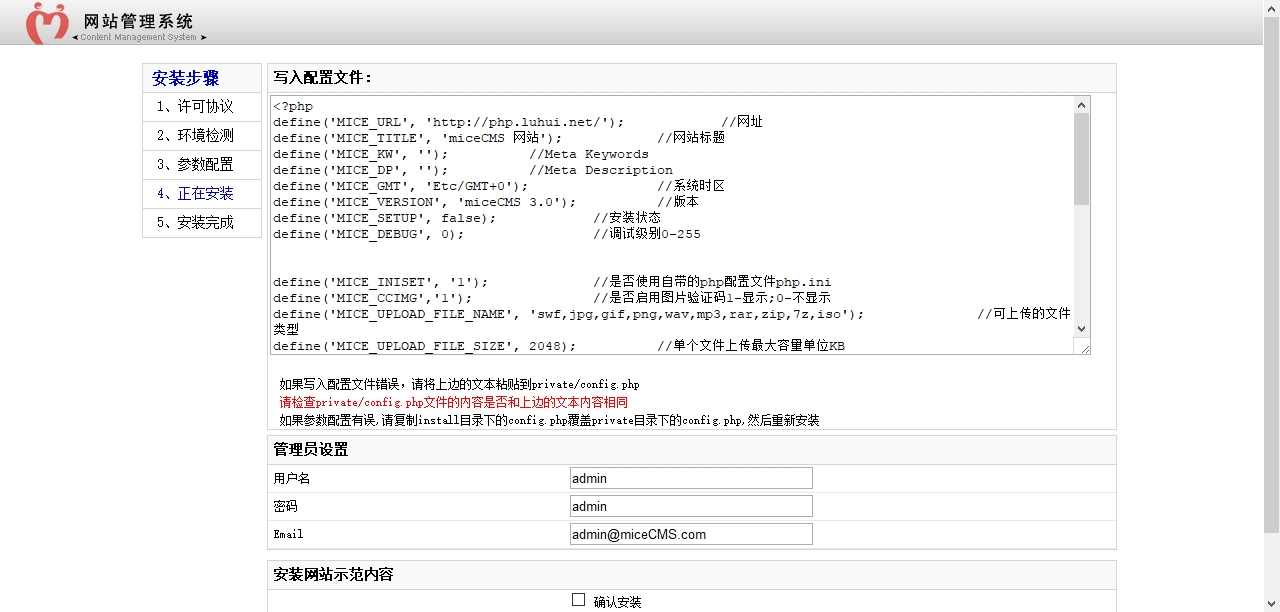Click the 管理员设置 section heading

(x=311, y=450)
